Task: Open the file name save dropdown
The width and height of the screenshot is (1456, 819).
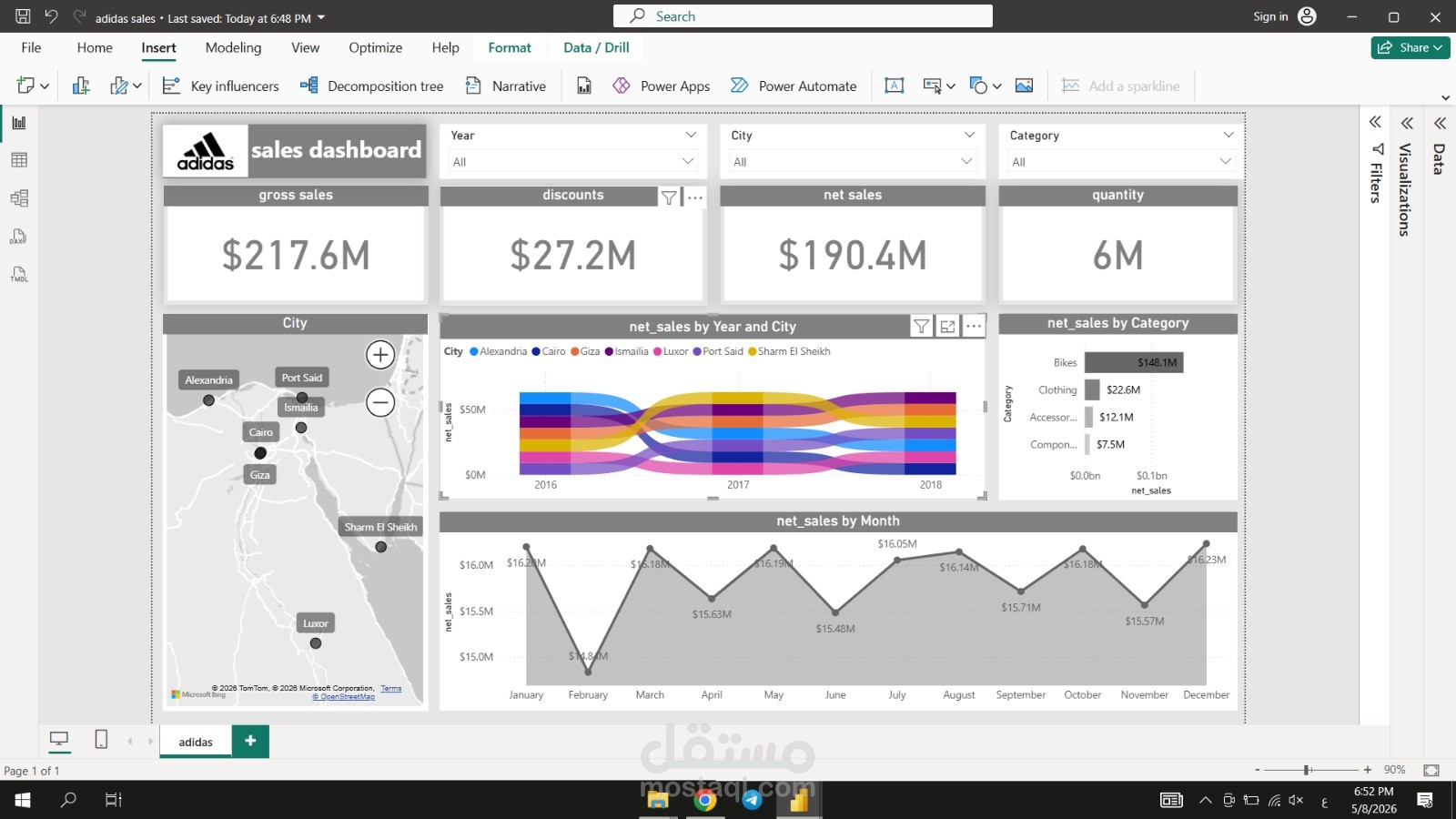Action: pyautogui.click(x=321, y=18)
